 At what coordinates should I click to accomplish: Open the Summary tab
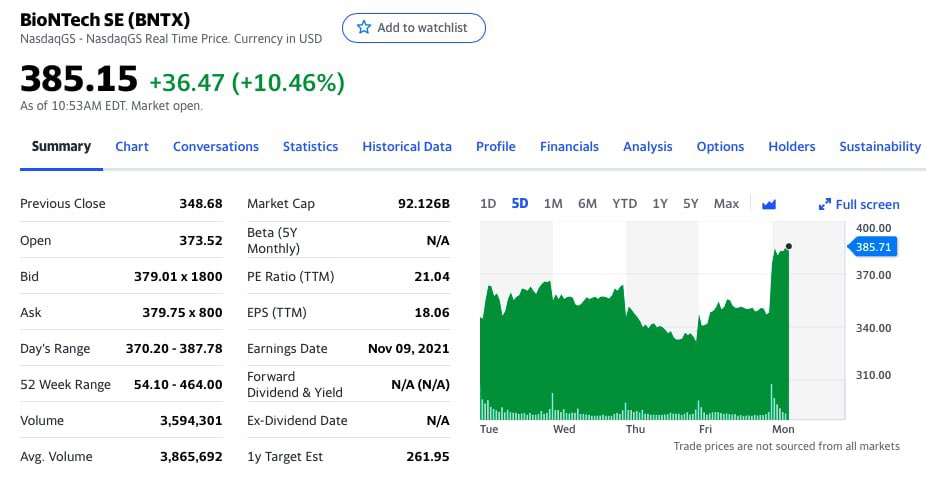[61, 146]
